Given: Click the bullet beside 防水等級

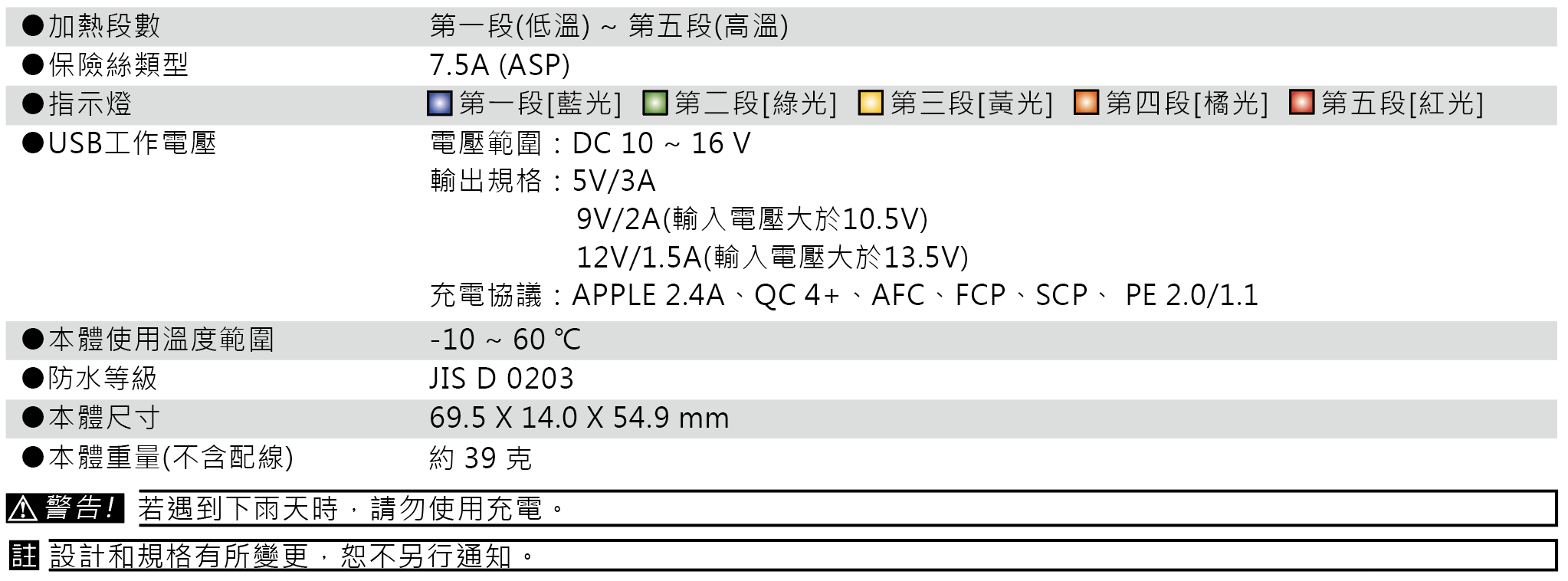Looking at the screenshot, I should click(x=32, y=378).
